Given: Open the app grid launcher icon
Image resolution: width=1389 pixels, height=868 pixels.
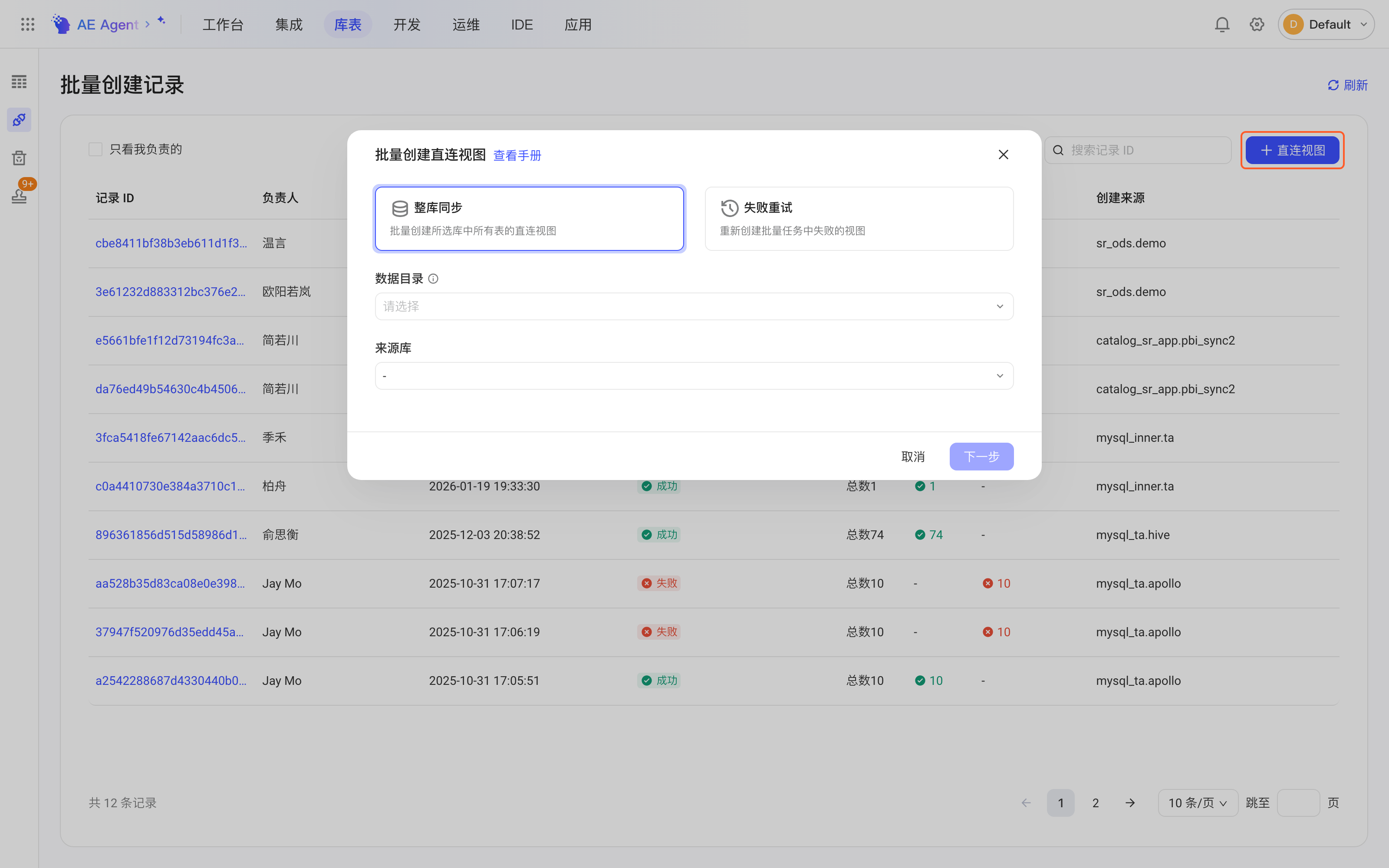Looking at the screenshot, I should pyautogui.click(x=27, y=24).
